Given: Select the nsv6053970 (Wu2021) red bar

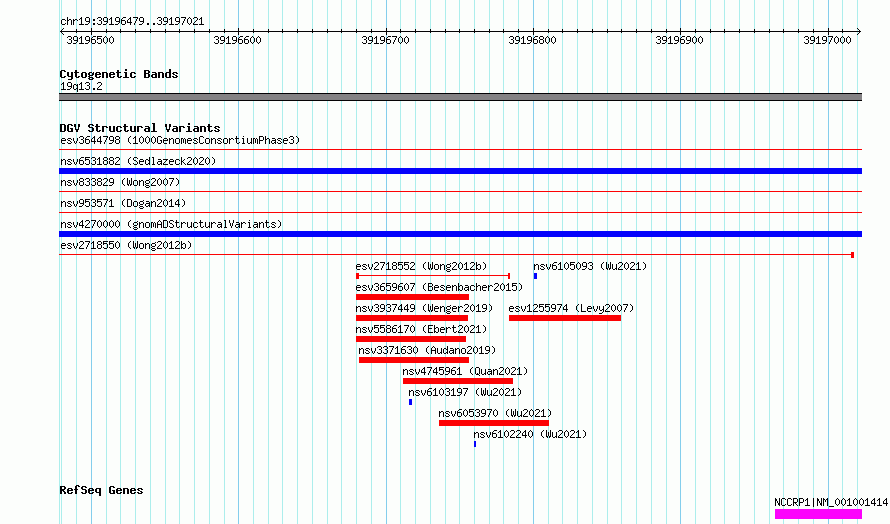Looking at the screenshot, I should click(x=494, y=423).
